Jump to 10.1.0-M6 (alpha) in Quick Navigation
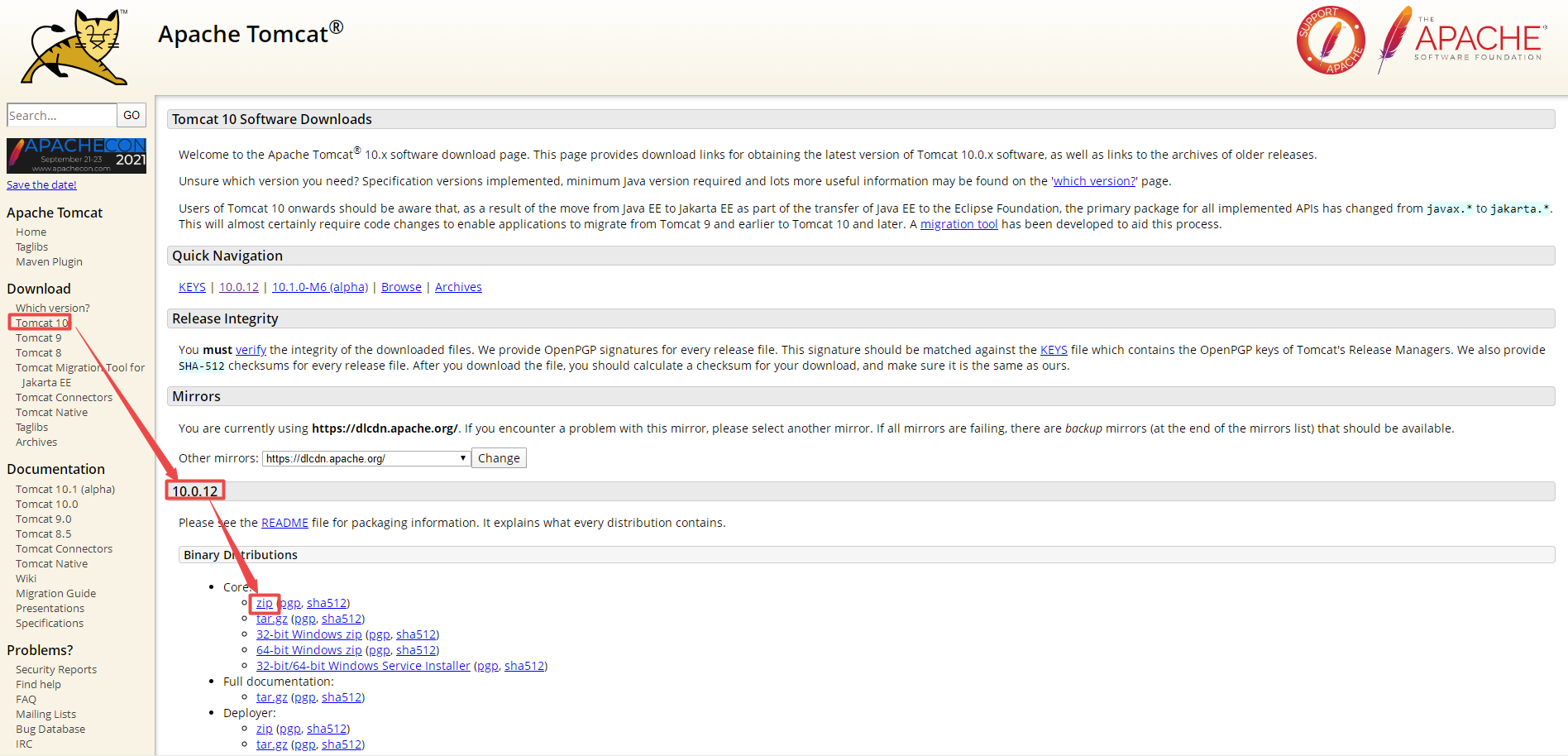1568x756 pixels. (x=320, y=287)
